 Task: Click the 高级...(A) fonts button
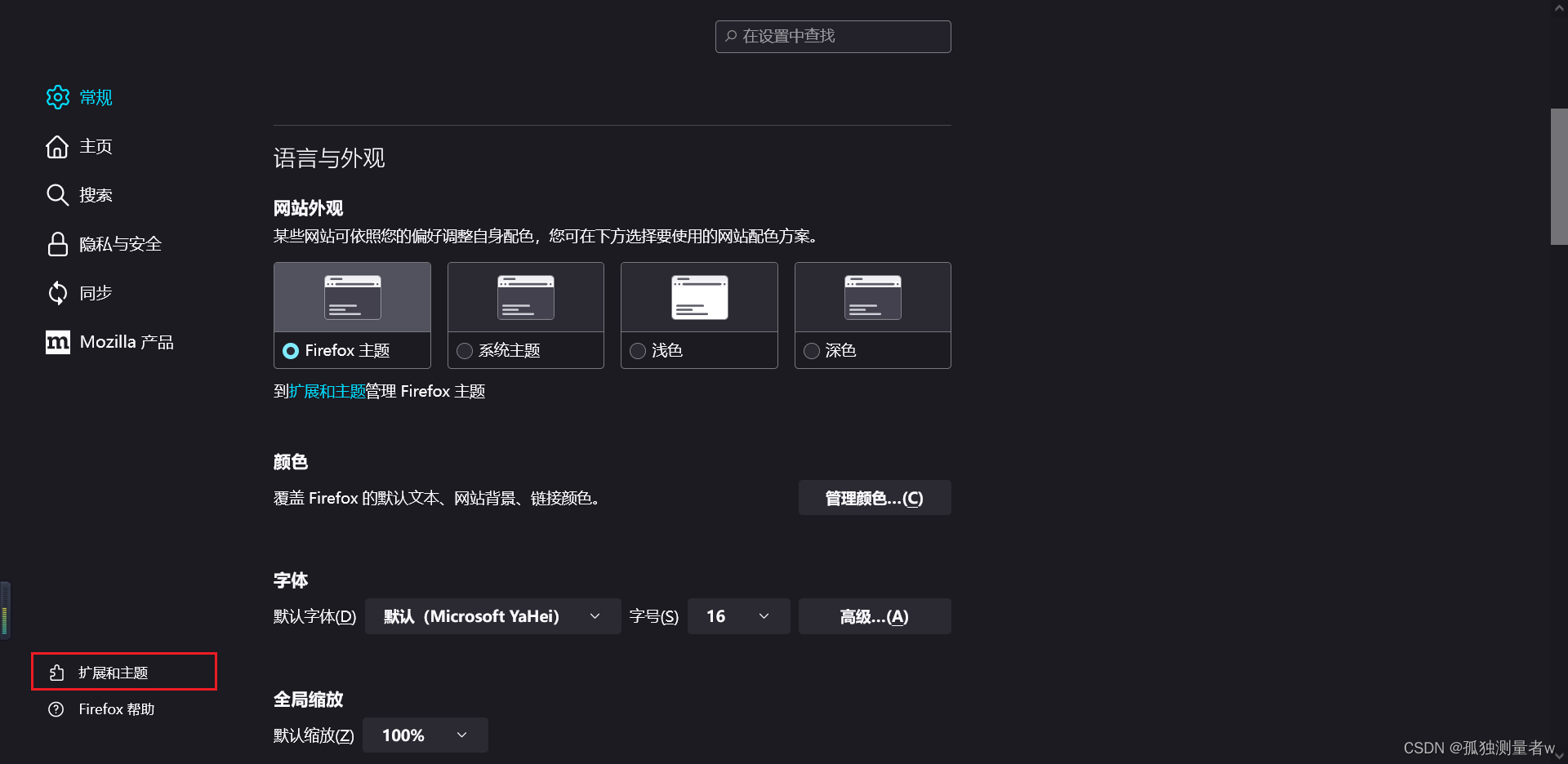coord(875,616)
